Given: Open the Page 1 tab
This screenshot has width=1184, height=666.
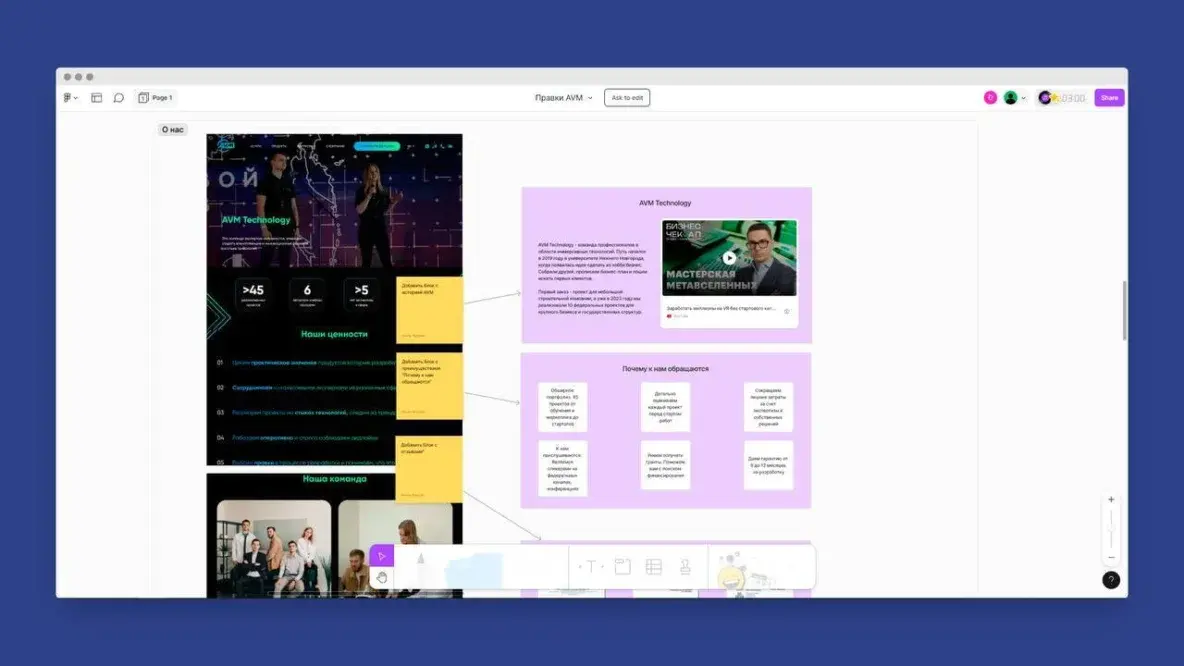Looking at the screenshot, I should pos(155,98).
